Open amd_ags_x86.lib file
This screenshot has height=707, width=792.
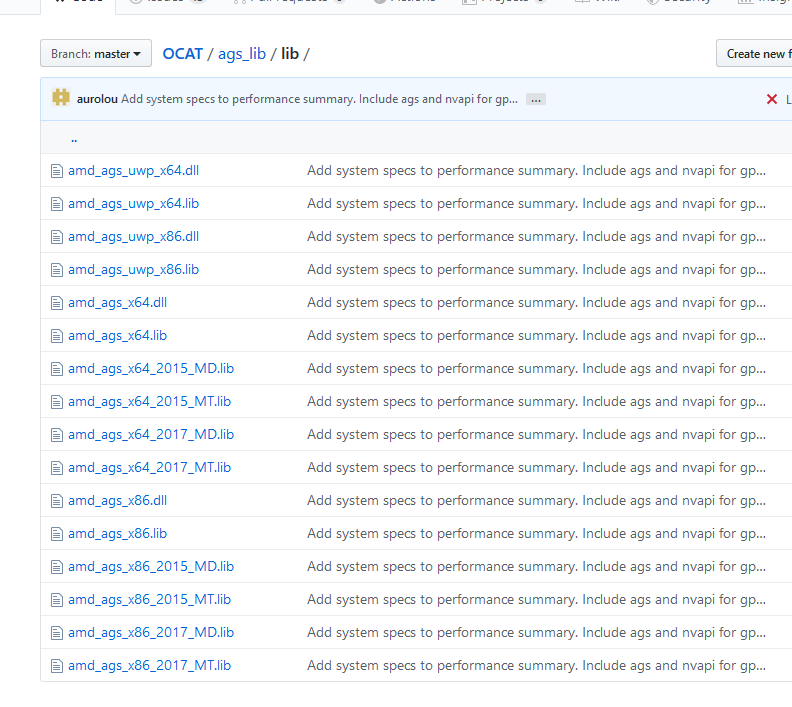(x=118, y=533)
